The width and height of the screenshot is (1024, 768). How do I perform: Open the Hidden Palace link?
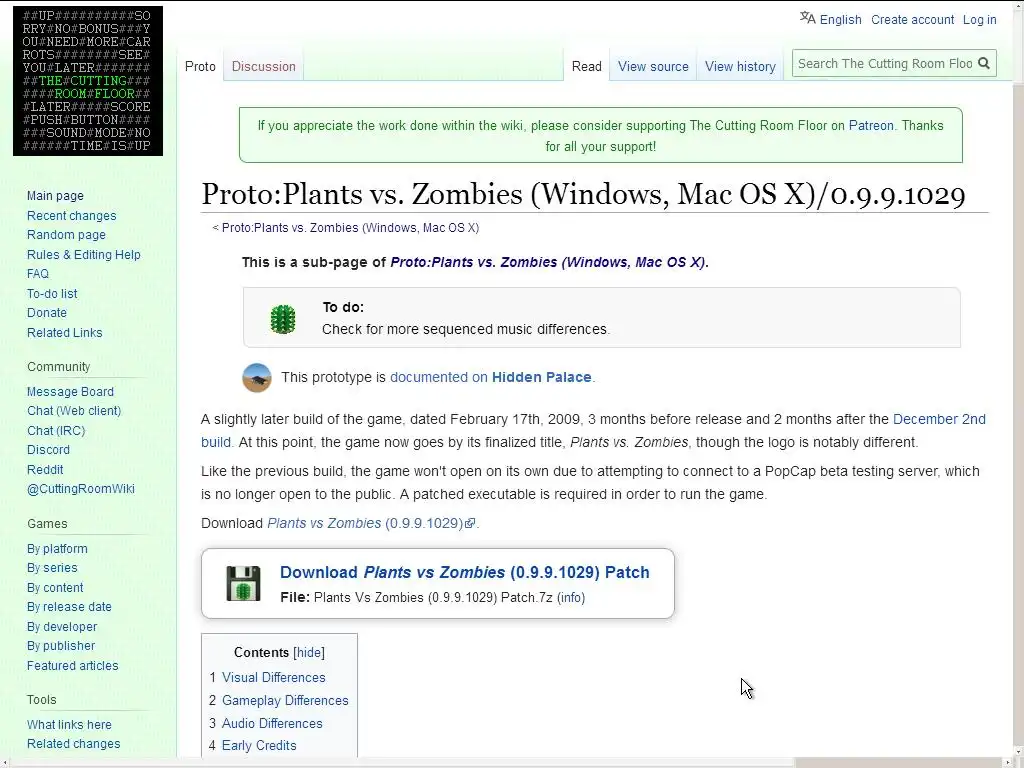[541, 377]
